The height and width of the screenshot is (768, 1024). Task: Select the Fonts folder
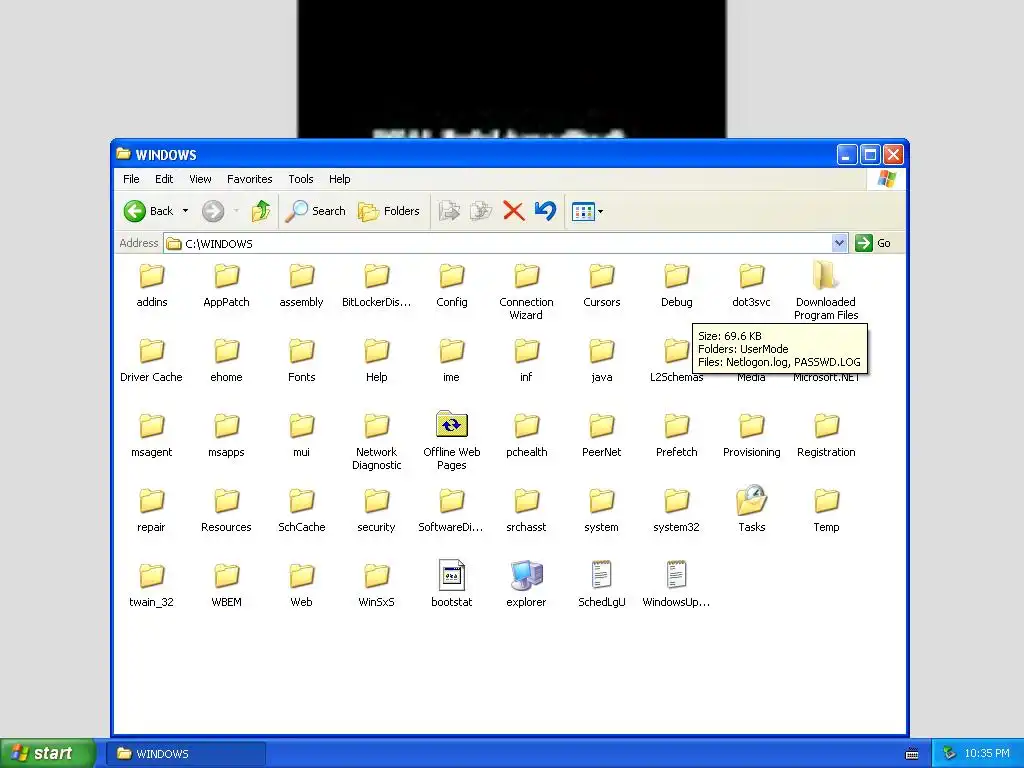click(x=302, y=360)
